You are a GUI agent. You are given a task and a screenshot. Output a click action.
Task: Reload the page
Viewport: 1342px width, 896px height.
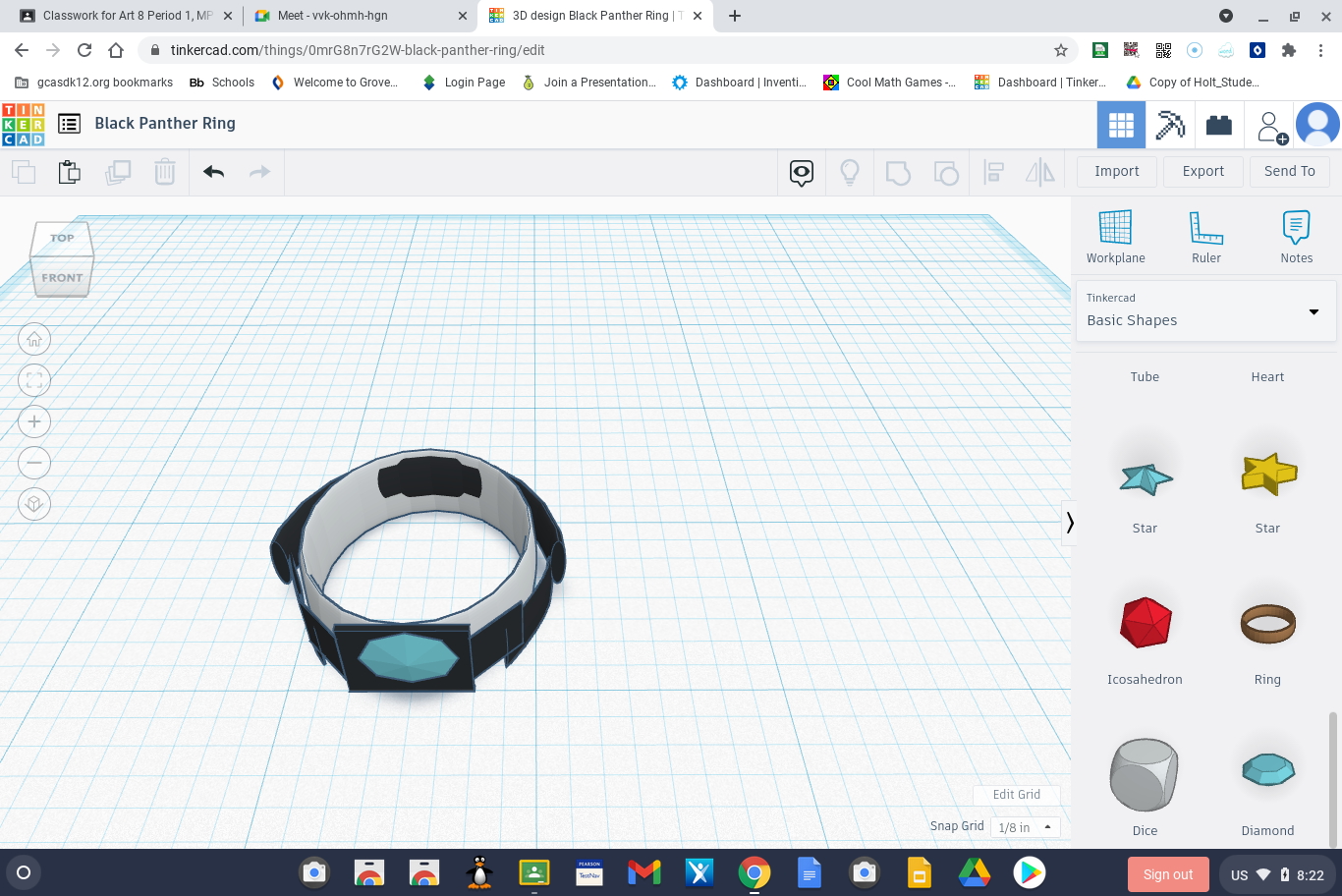pos(84,50)
